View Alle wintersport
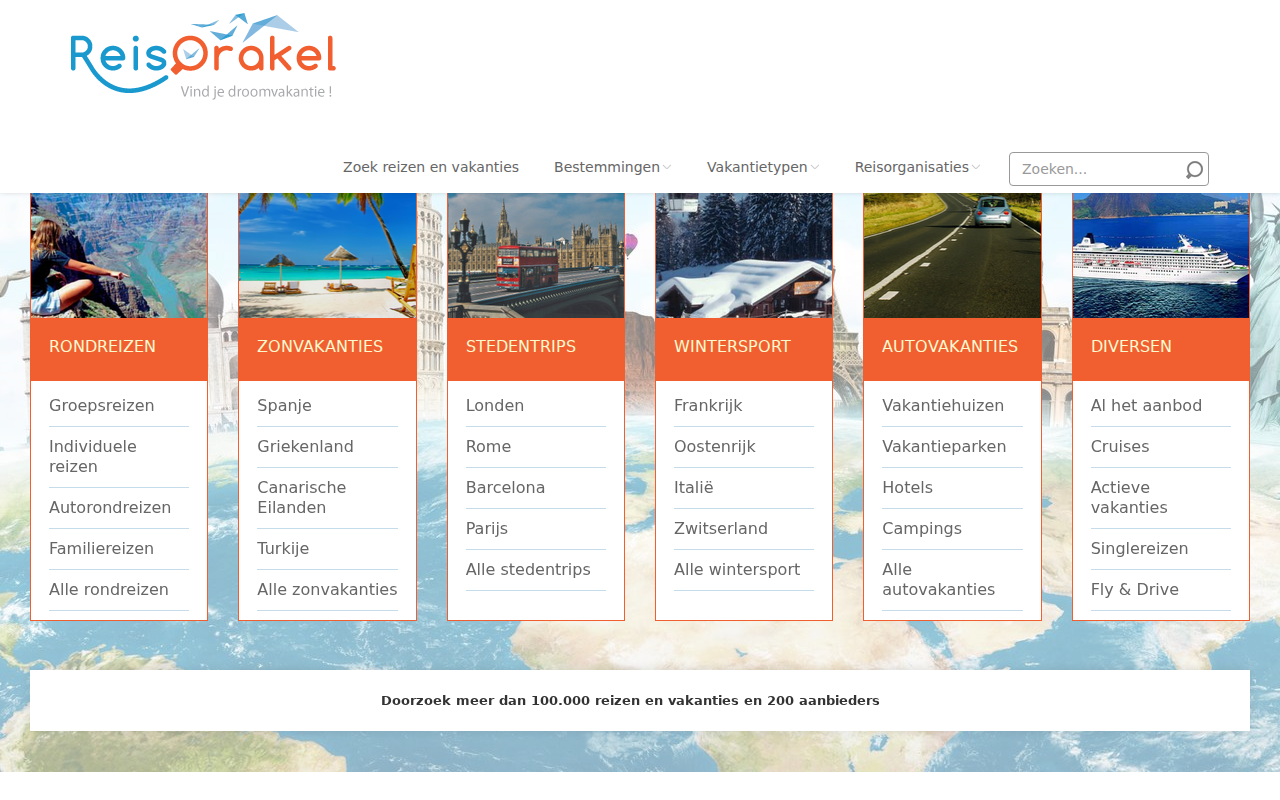The width and height of the screenshot is (1280, 800). (737, 570)
